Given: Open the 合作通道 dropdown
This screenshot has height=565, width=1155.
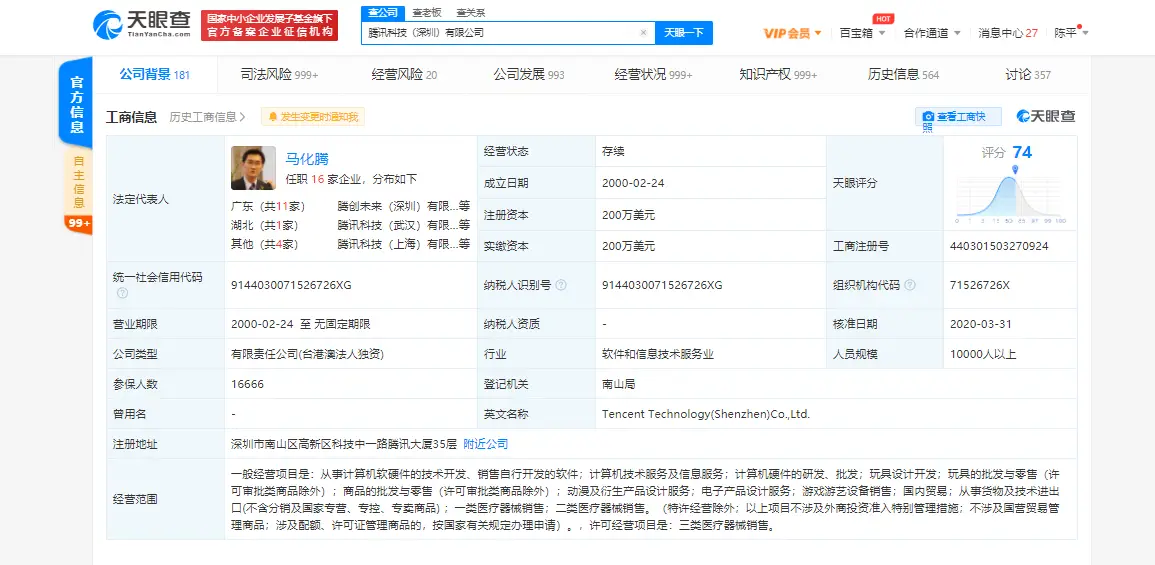Looking at the screenshot, I should 933,33.
